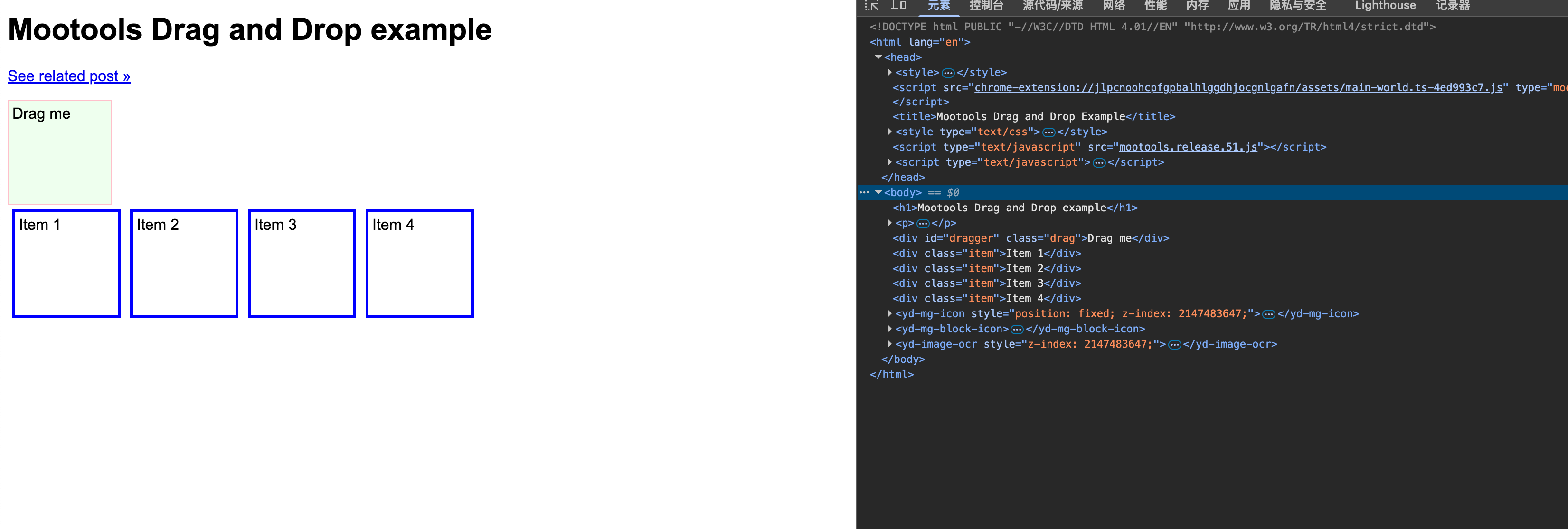The image size is (1568, 529).
Task: Click the green Drag me box
Action: 60,152
